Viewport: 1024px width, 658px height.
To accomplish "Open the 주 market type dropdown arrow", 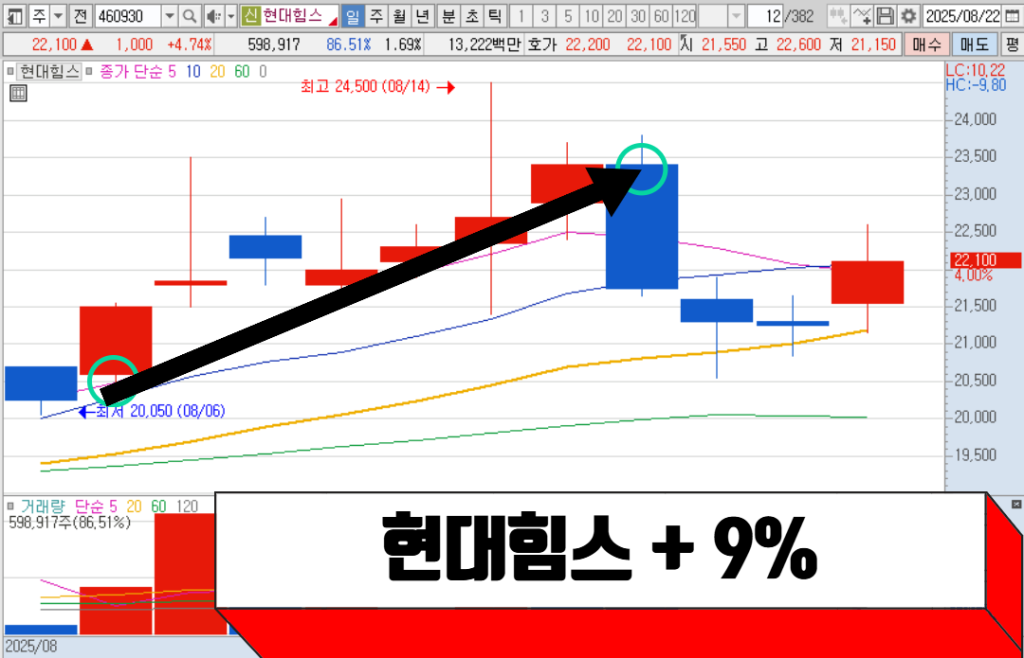I will 58,16.
